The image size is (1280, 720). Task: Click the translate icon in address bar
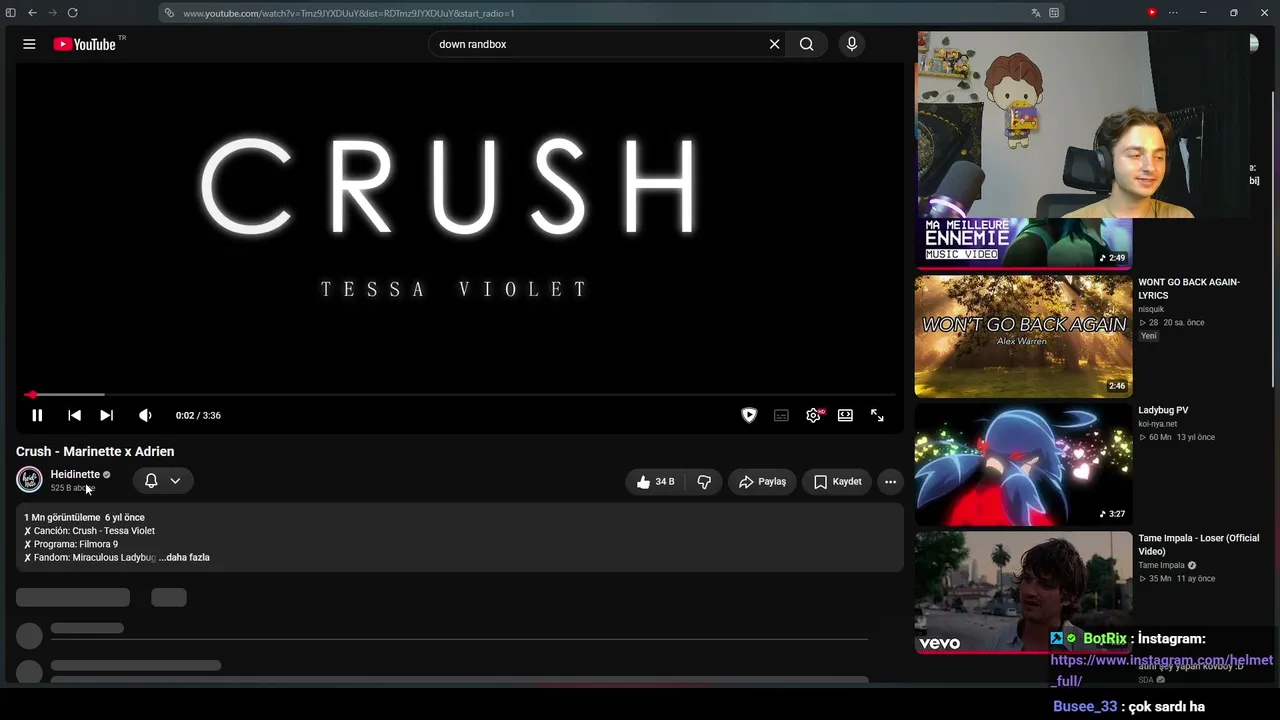(1035, 13)
